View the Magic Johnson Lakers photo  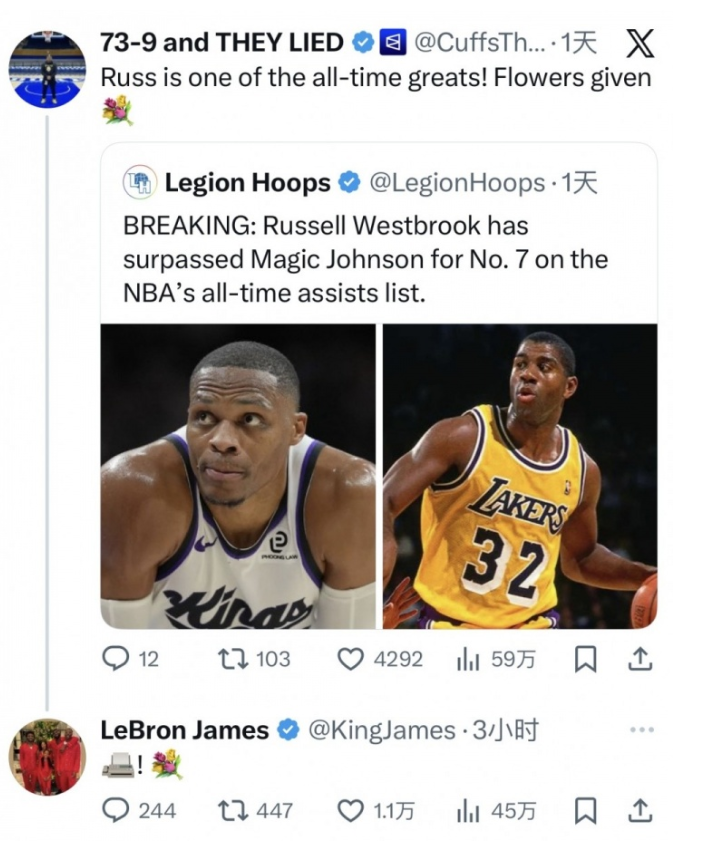point(520,476)
